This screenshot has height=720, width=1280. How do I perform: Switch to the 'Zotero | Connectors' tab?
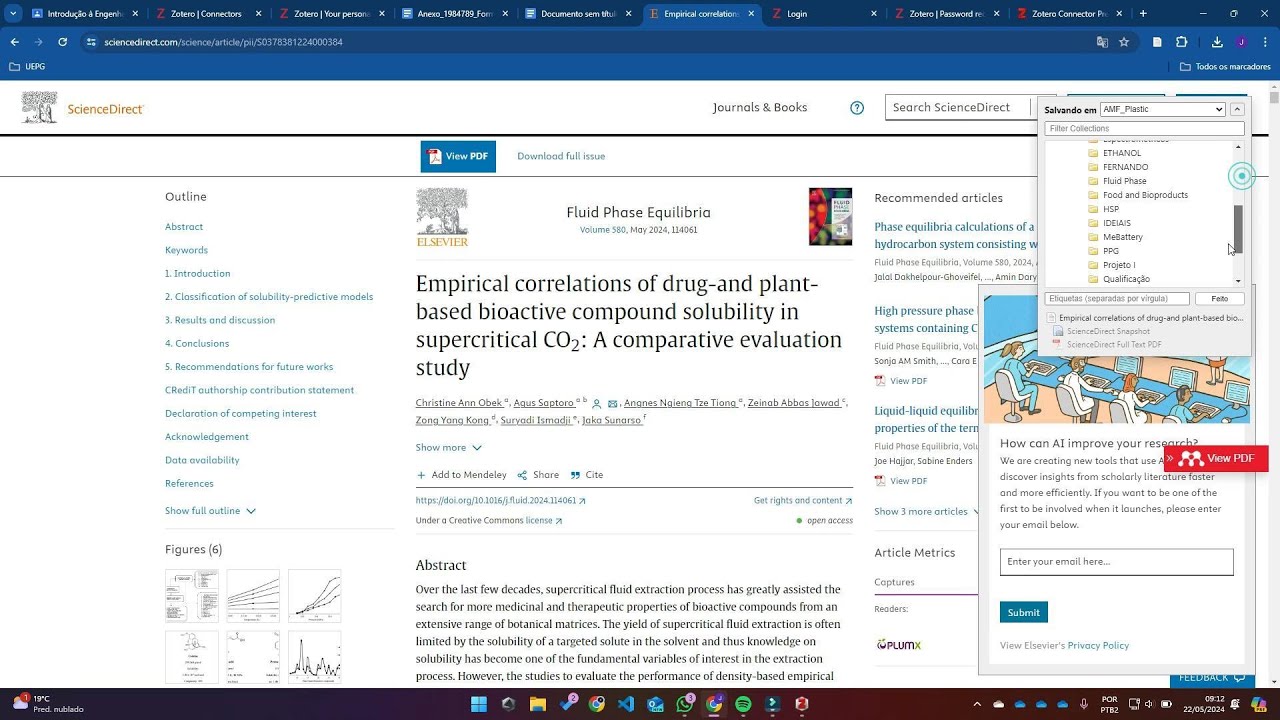[x=208, y=14]
